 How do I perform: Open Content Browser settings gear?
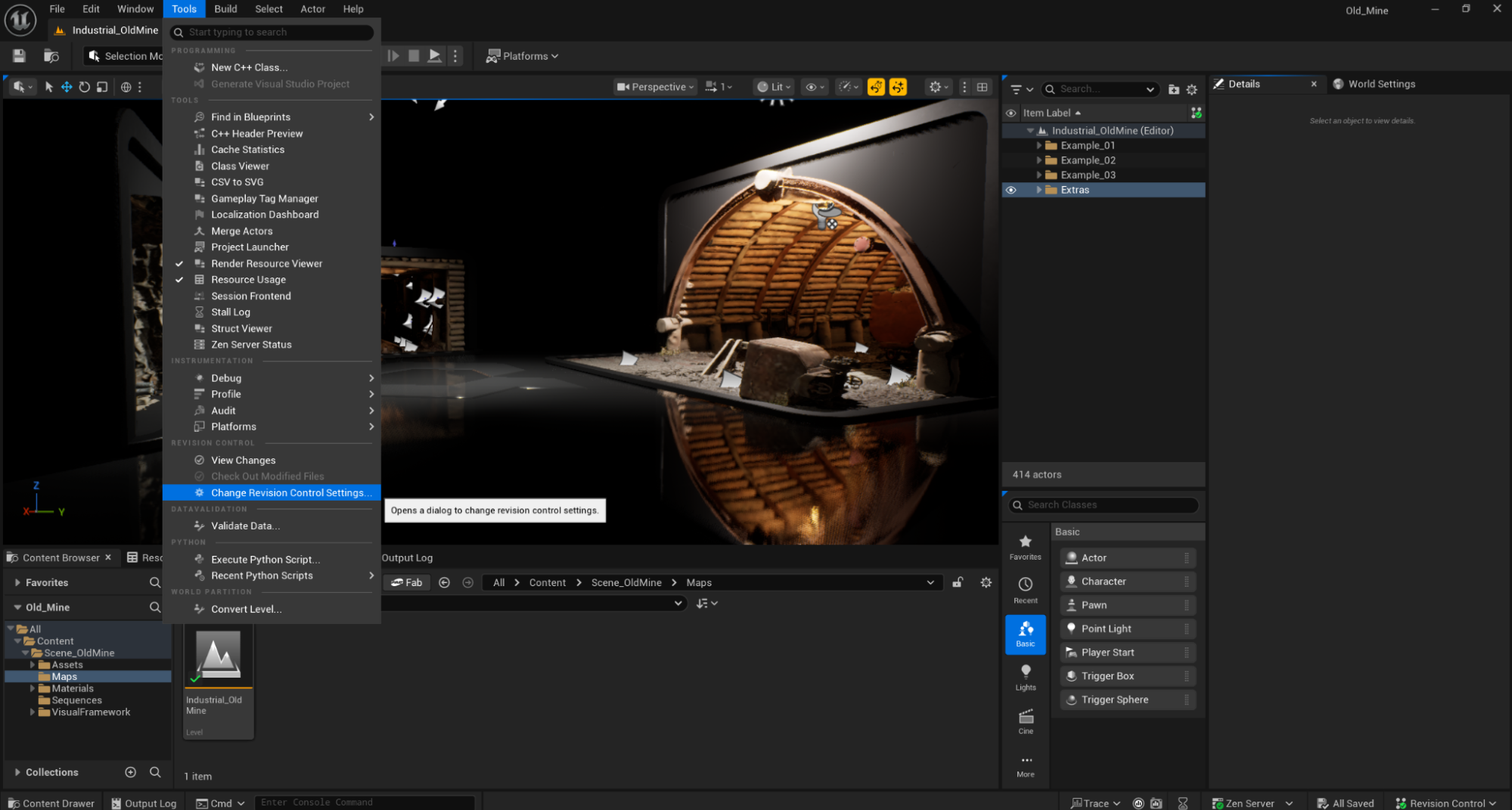pyautogui.click(x=986, y=582)
